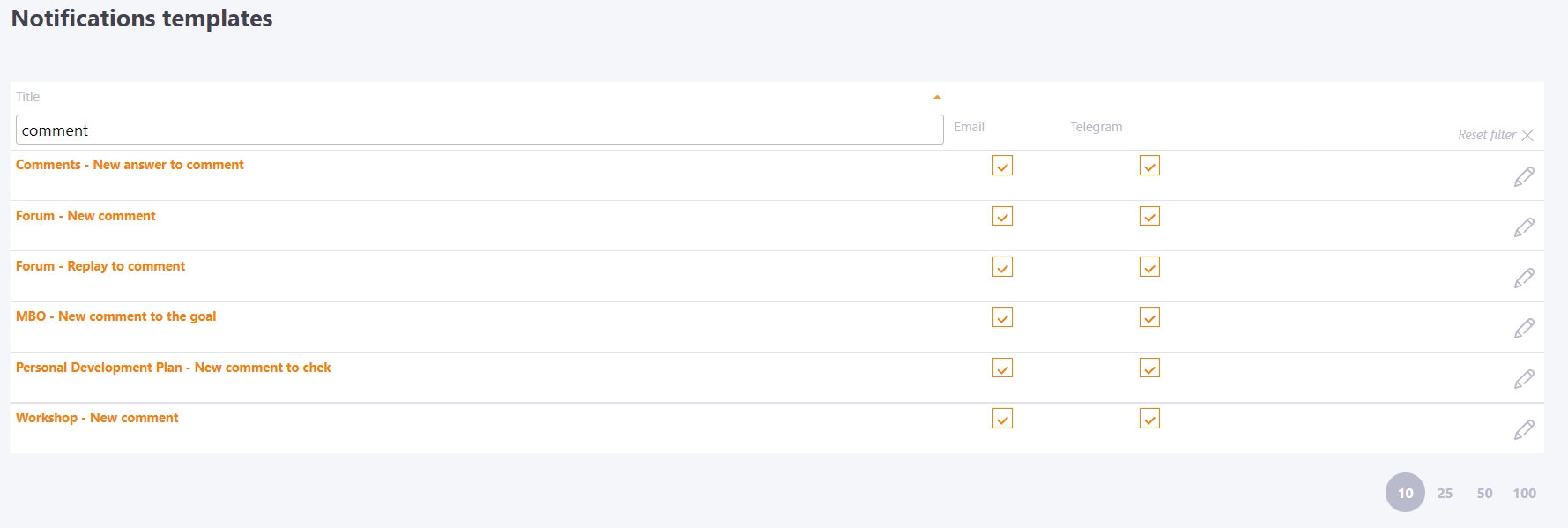
Task: Set page size to 100
Action: [1524, 493]
